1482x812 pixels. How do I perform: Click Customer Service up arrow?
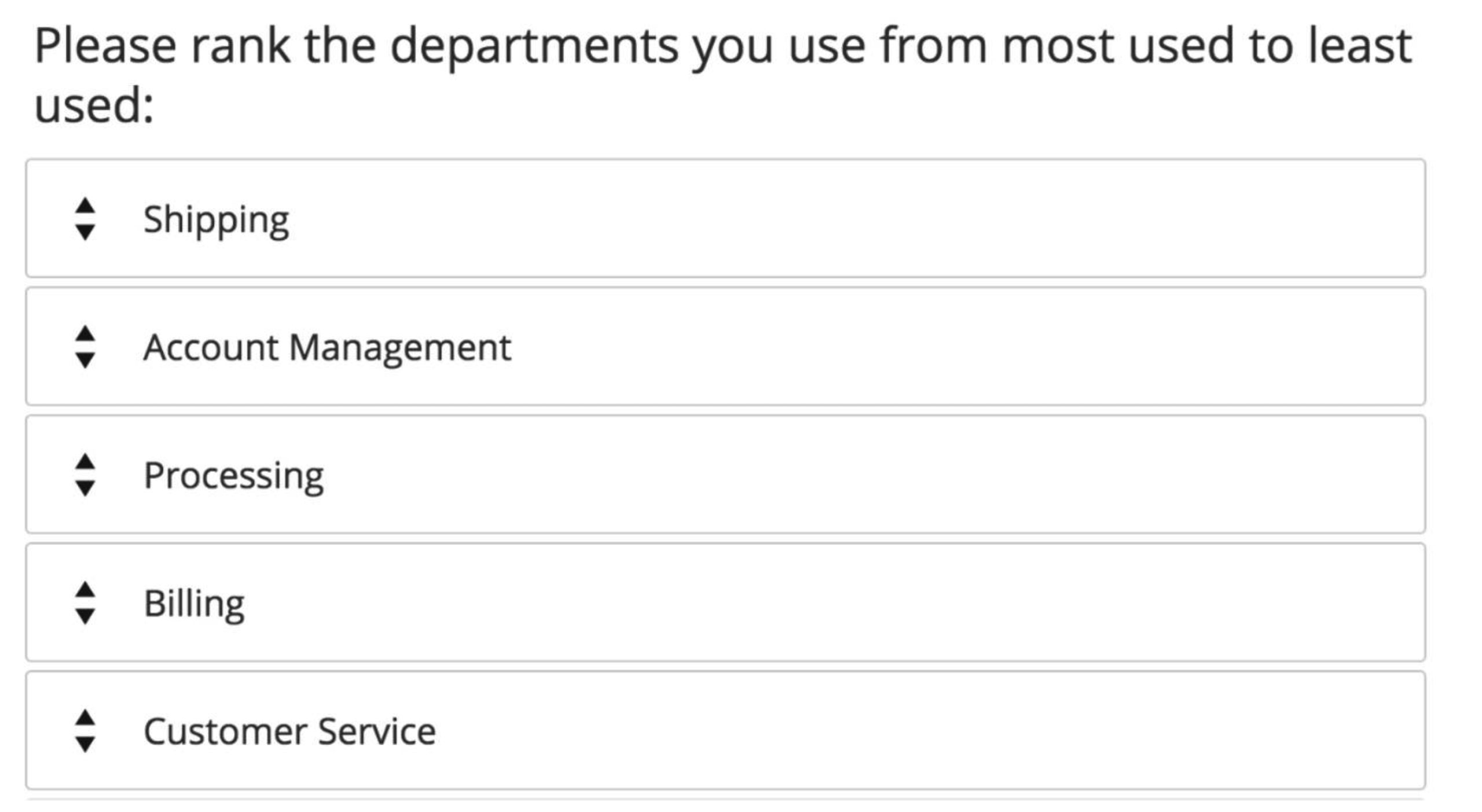coord(85,718)
